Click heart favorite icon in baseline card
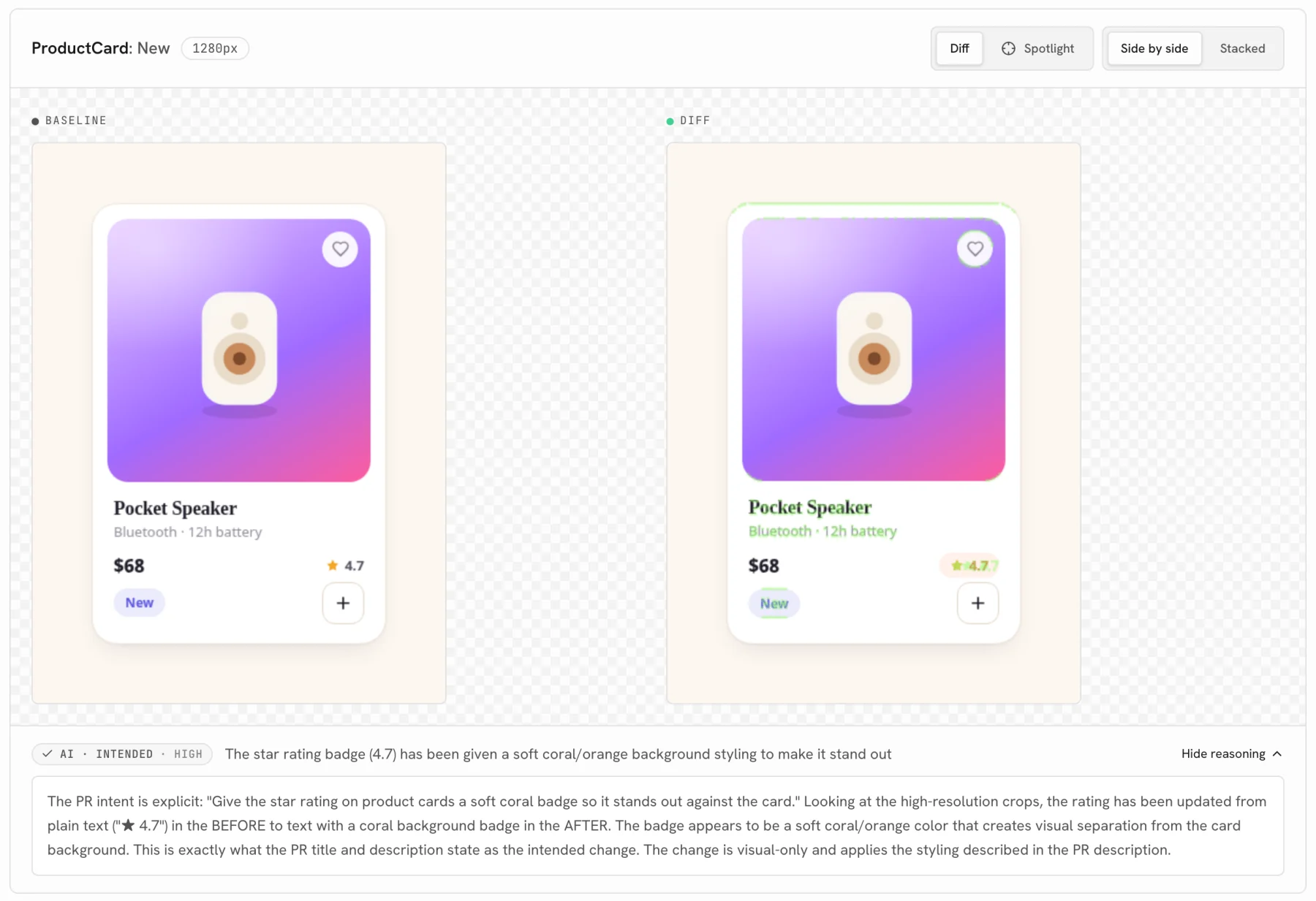The height and width of the screenshot is (901, 1316). coord(340,248)
